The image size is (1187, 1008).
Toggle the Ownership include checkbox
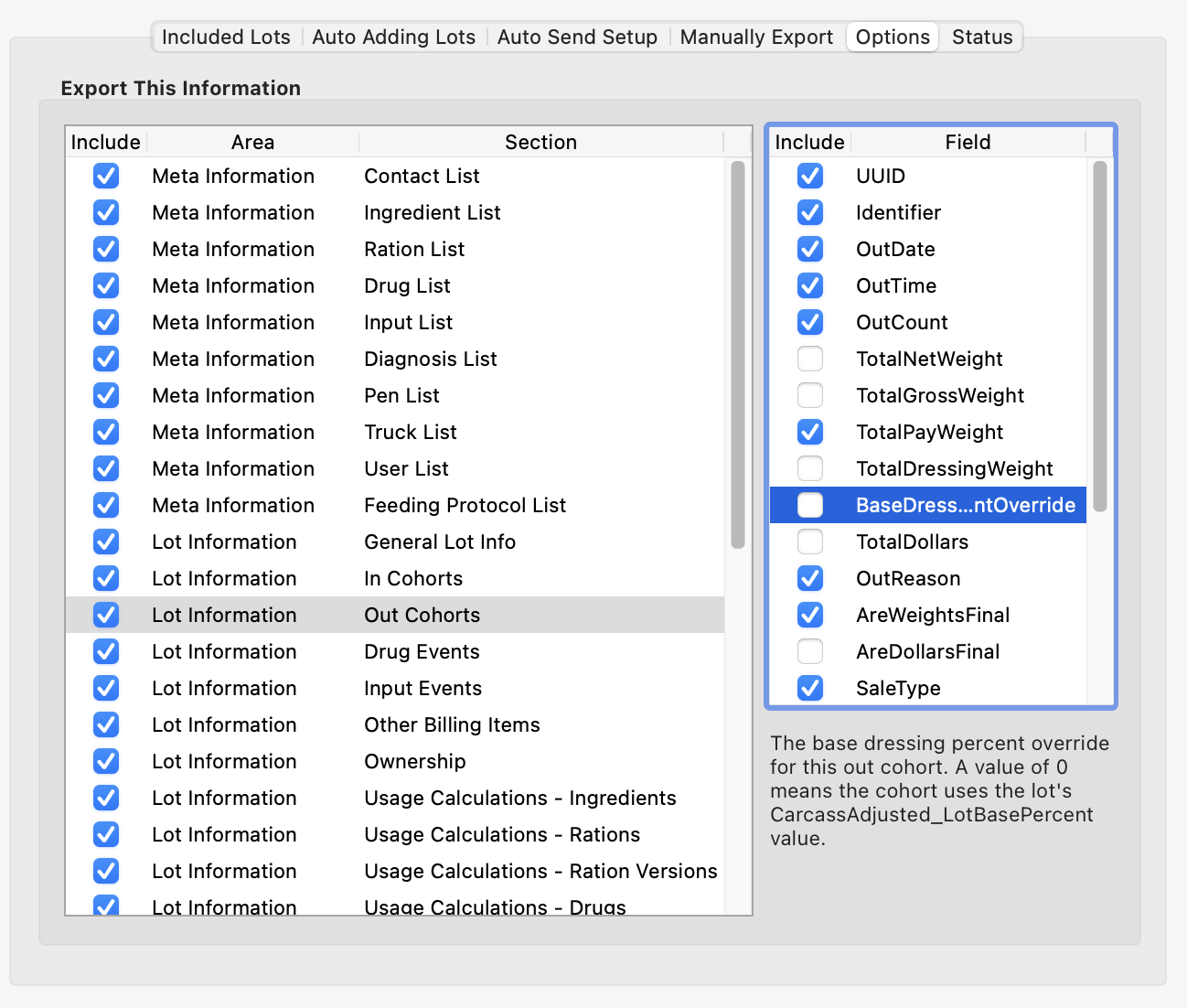point(106,761)
